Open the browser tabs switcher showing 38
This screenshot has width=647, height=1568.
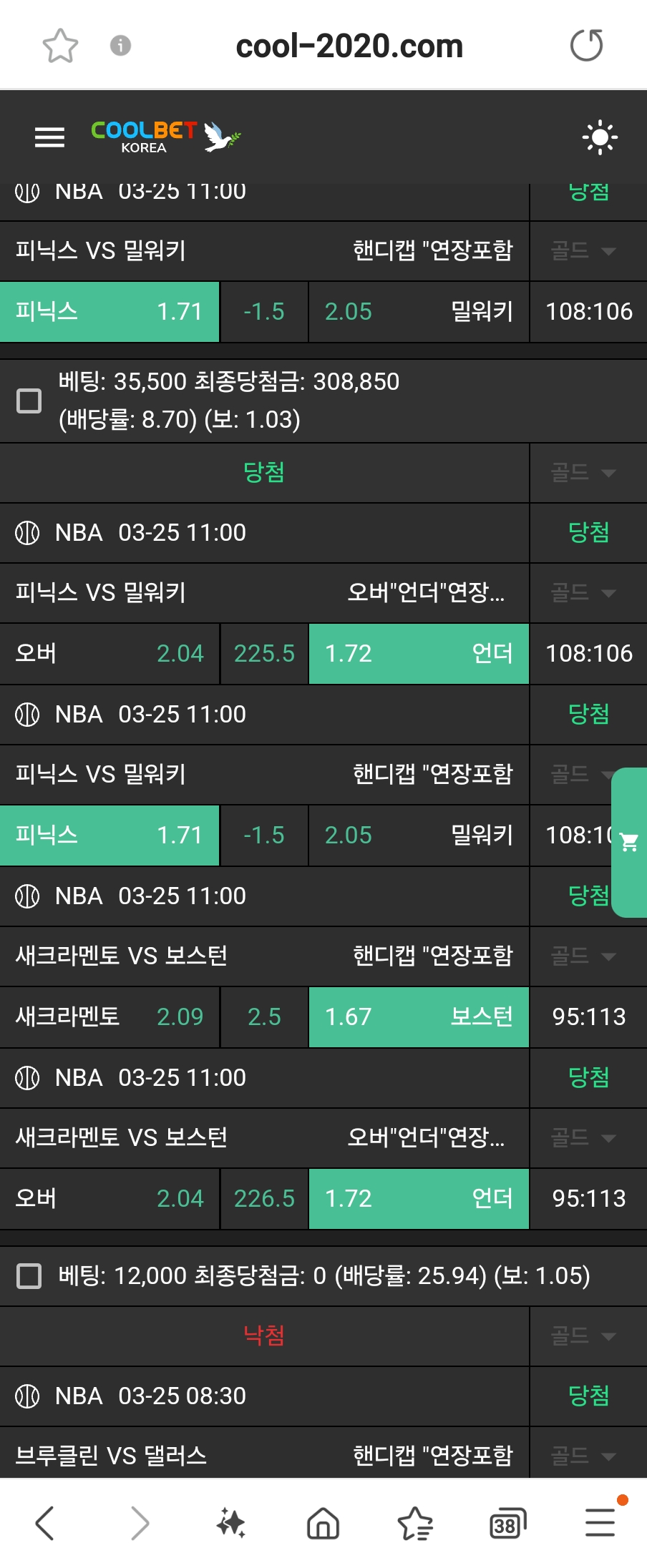coord(507,1522)
